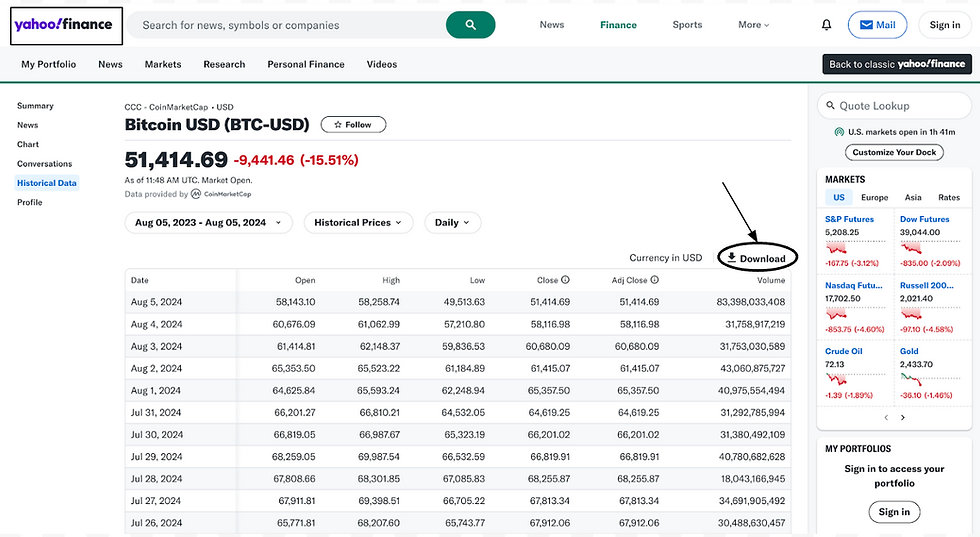Image resolution: width=980 pixels, height=537 pixels.
Task: Select the Chart sidebar item
Action: [28, 144]
